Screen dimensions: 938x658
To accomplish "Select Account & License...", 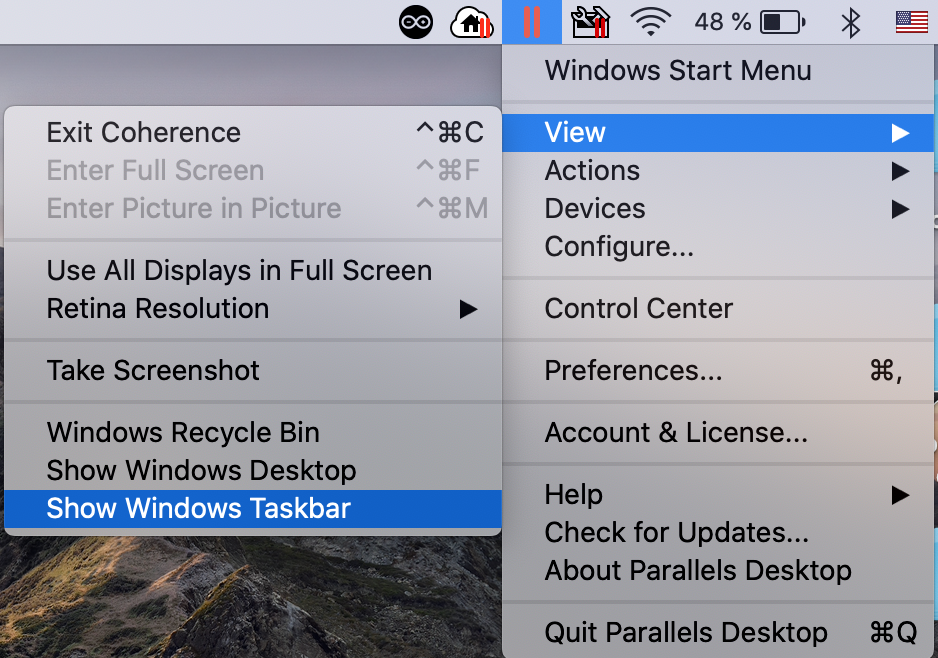I will coord(718,432).
